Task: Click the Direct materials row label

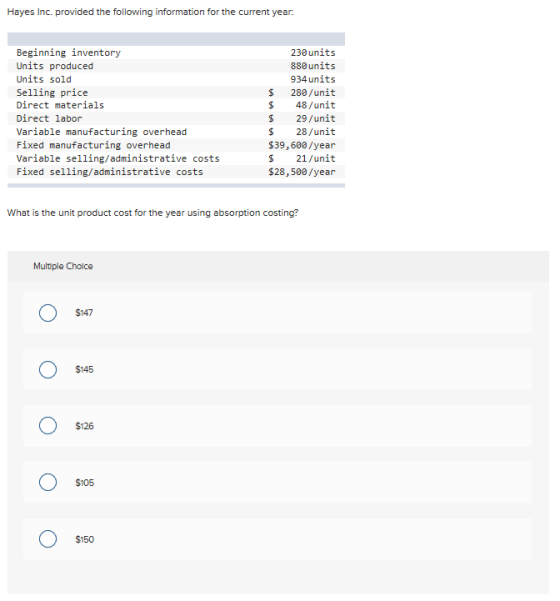Action: 60,105
